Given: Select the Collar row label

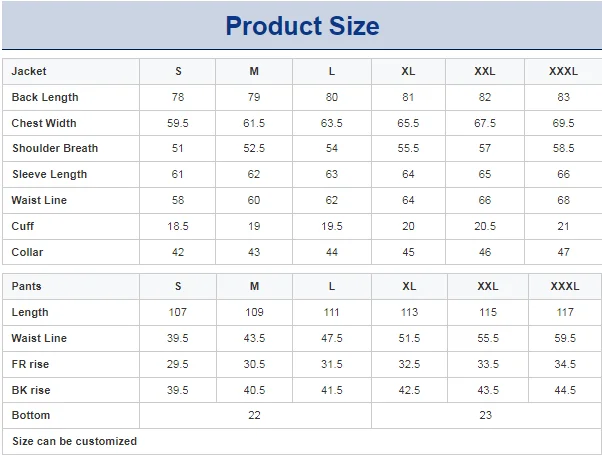Looking at the screenshot, I should point(27,252).
